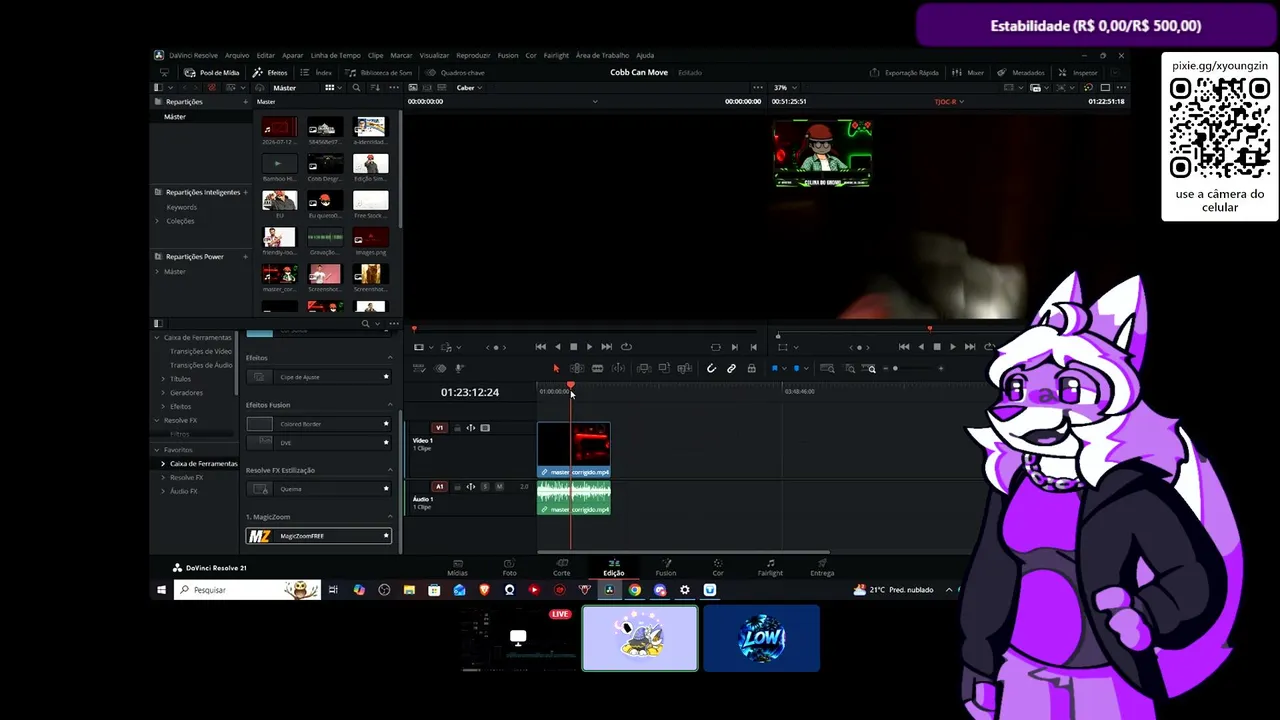Play the source viewer forward
Viewport: 1280px width, 720px height.
click(x=589, y=347)
